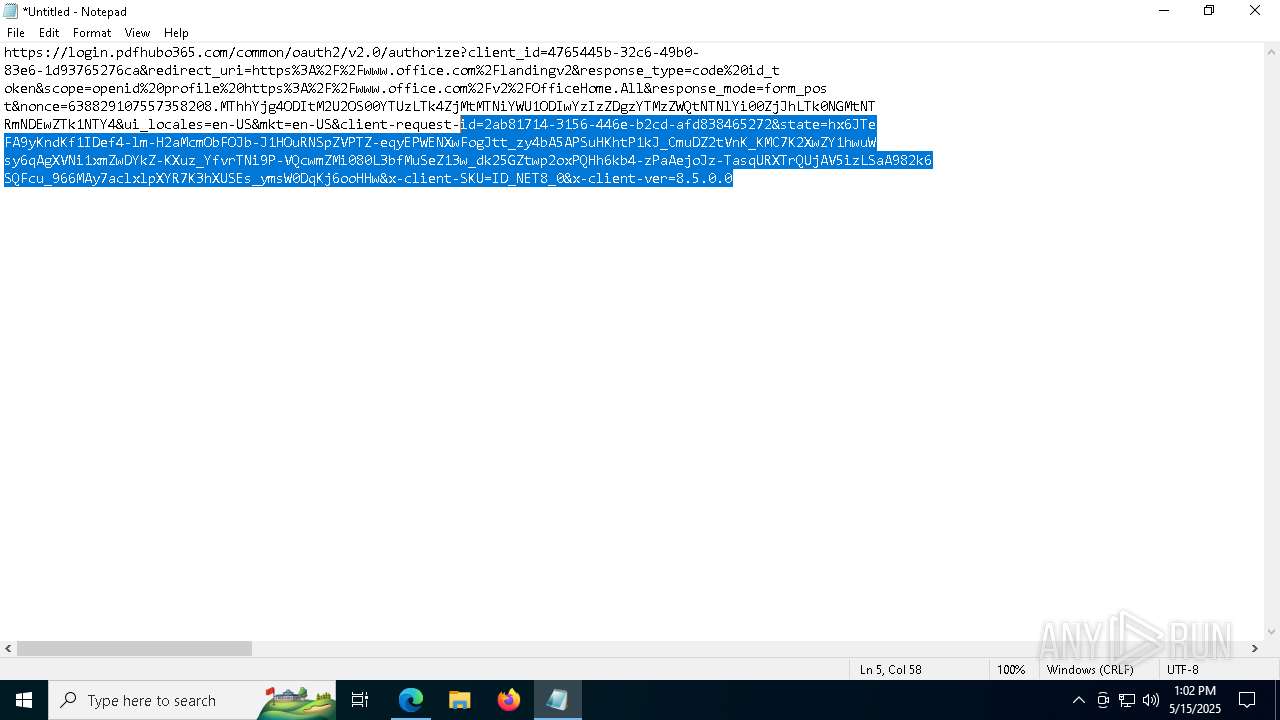Show hidden system tray icons
Screen dimensions: 1280x720
click(x=1078, y=700)
